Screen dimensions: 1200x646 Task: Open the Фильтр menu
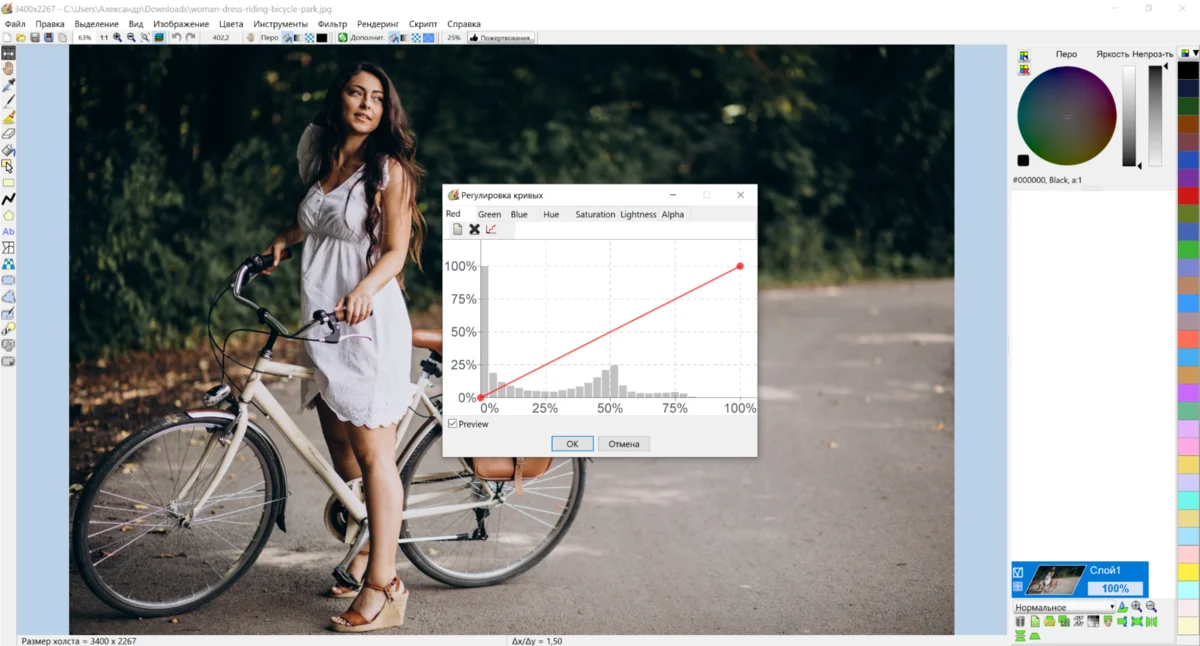click(x=331, y=24)
